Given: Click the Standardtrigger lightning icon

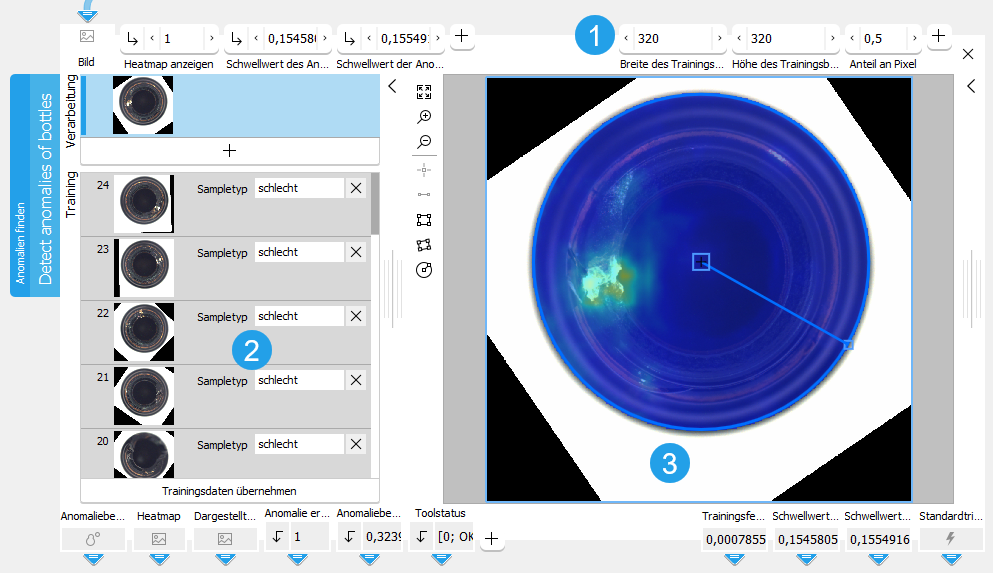Looking at the screenshot, I should tap(950, 539).
